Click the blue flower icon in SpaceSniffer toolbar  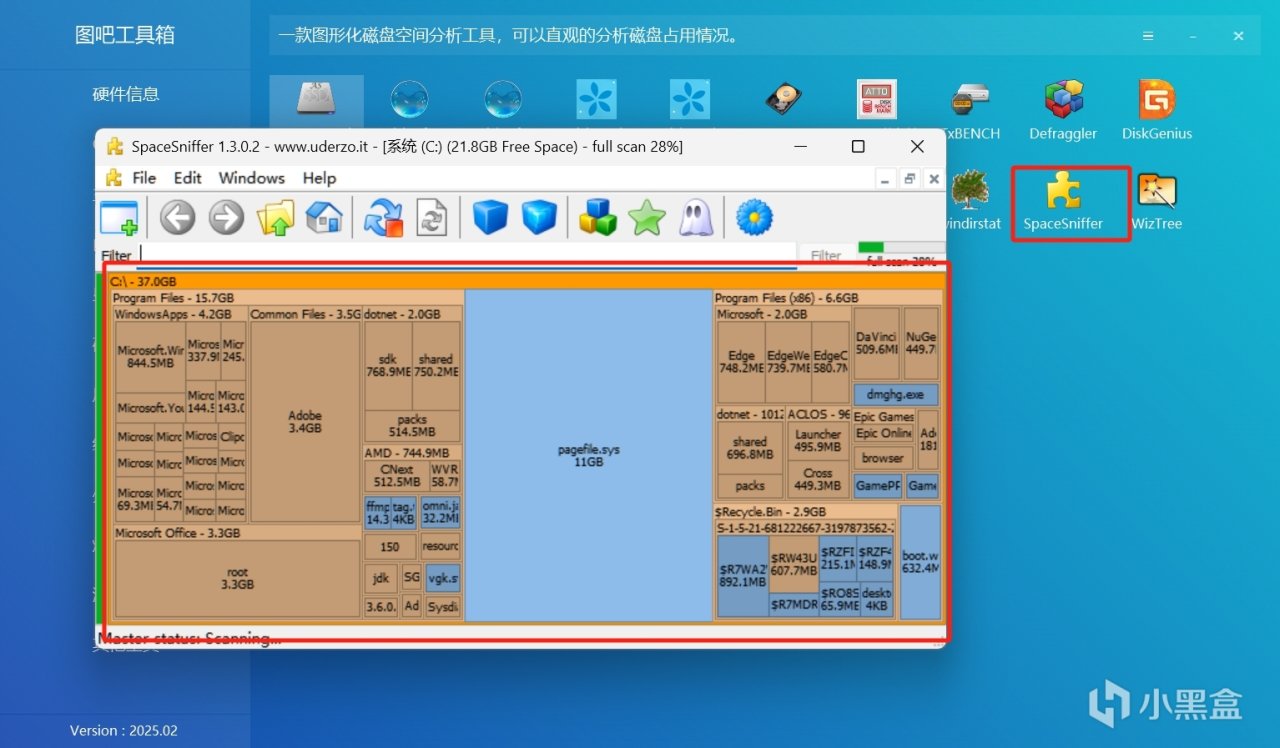tap(755, 217)
